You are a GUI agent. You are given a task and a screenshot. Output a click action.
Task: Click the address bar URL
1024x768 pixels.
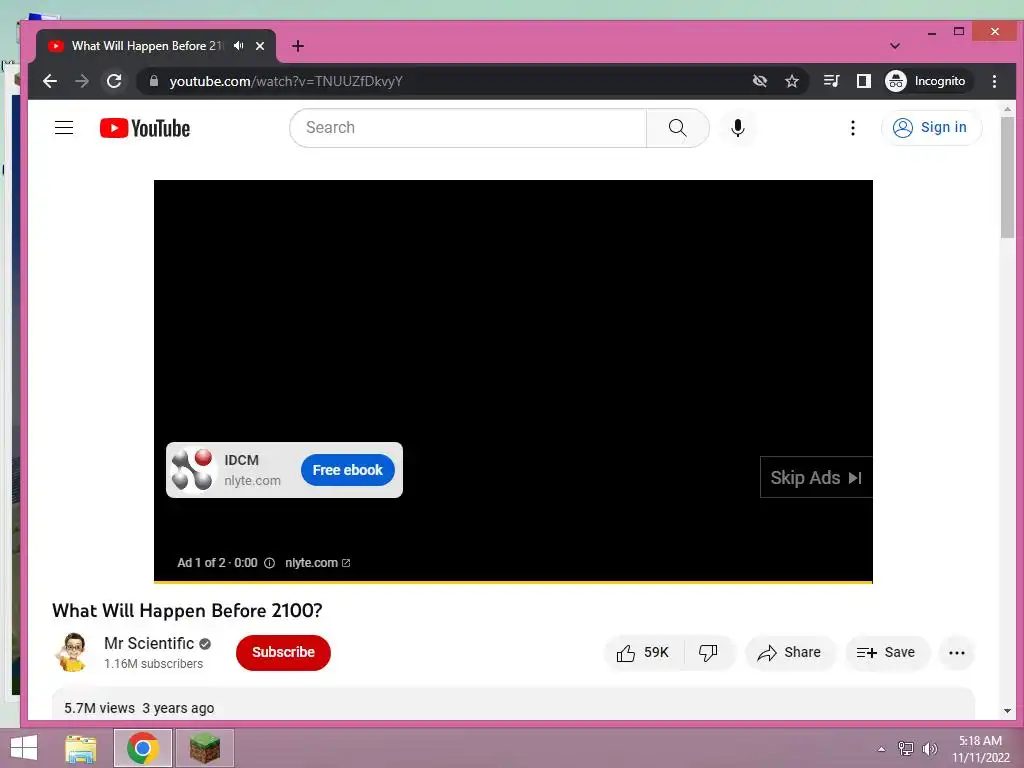coord(286,82)
